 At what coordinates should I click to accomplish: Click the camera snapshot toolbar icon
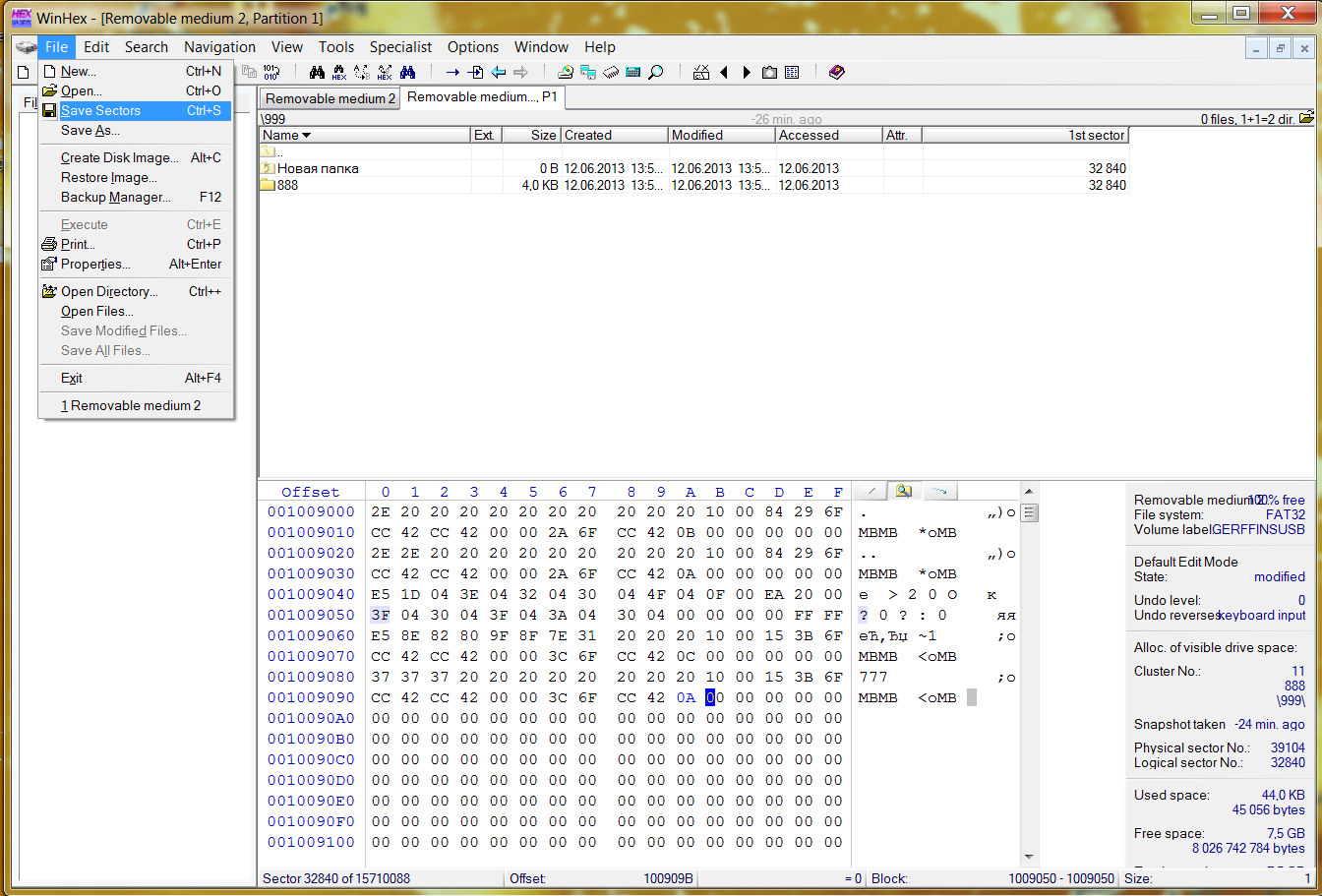(x=769, y=72)
